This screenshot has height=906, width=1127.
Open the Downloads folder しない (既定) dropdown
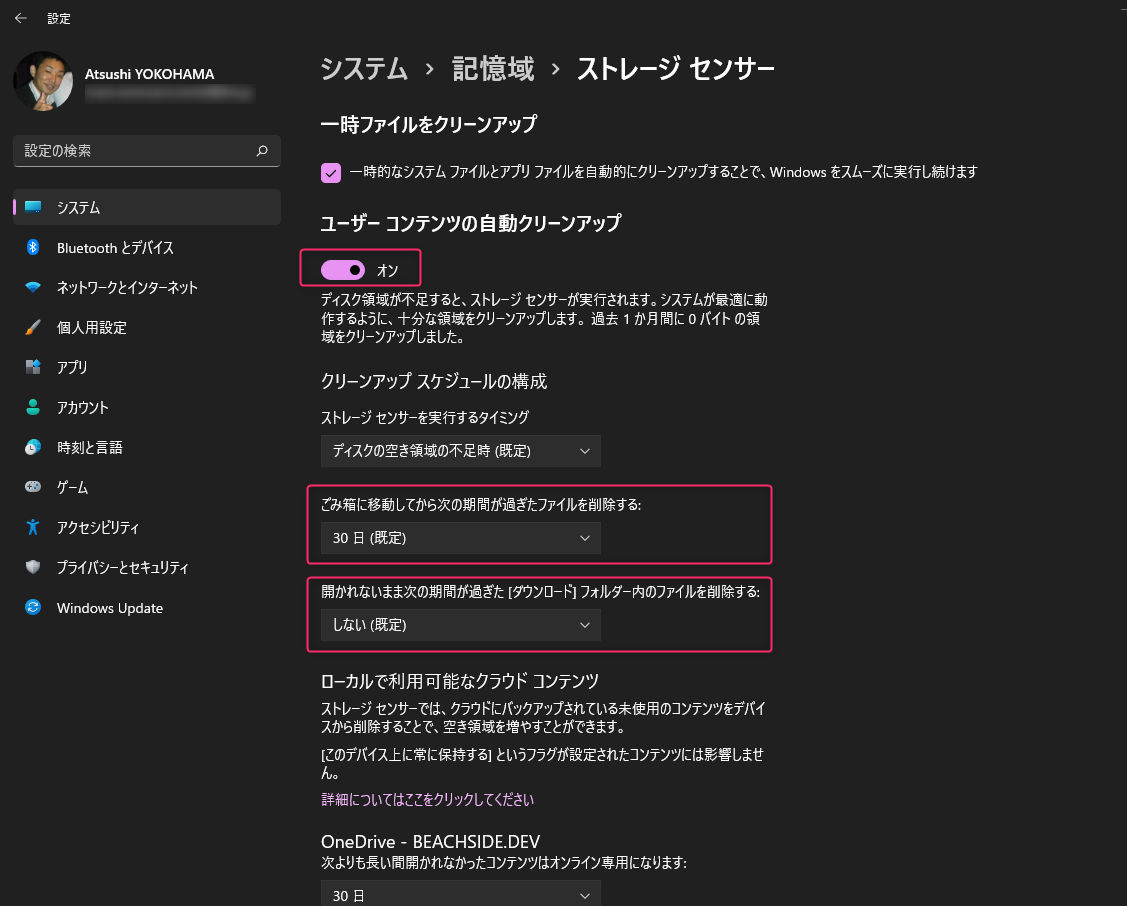point(461,625)
